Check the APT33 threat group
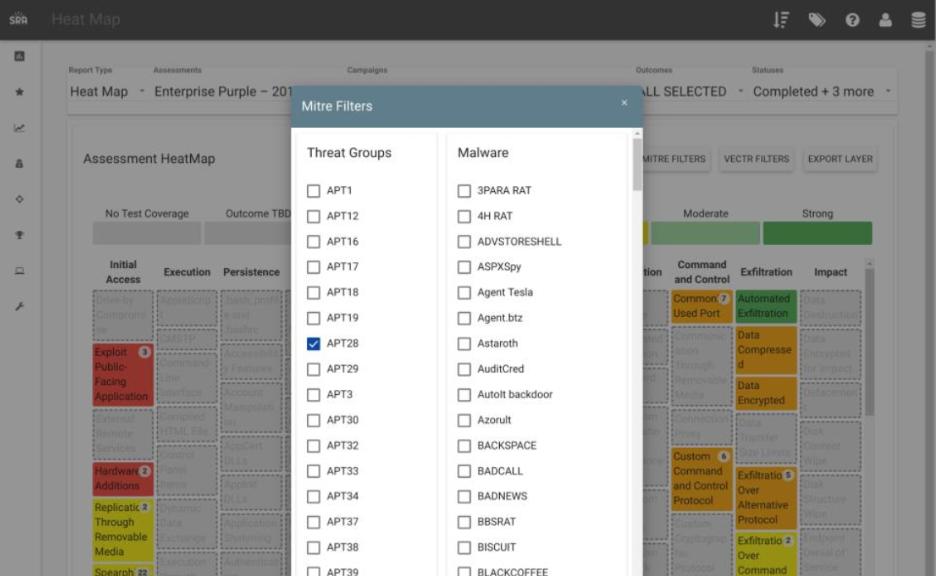Image resolution: width=936 pixels, height=576 pixels. point(313,472)
